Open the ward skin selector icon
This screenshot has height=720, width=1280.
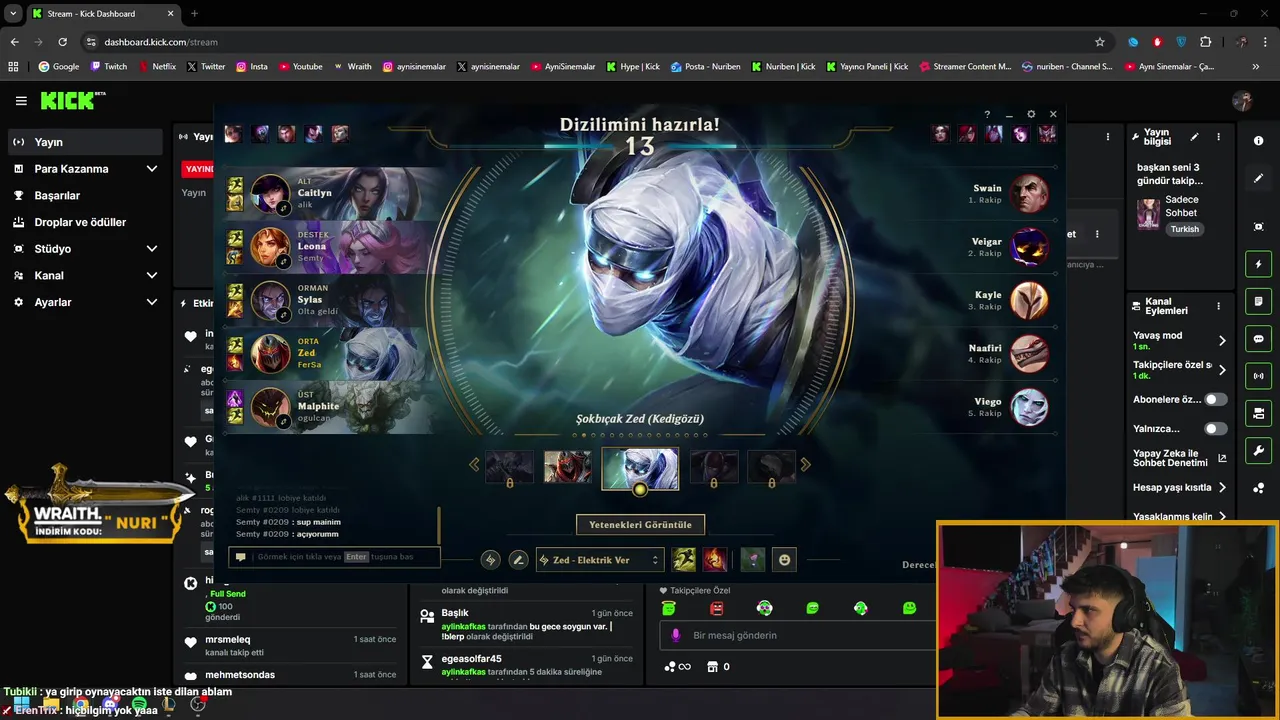click(x=753, y=560)
